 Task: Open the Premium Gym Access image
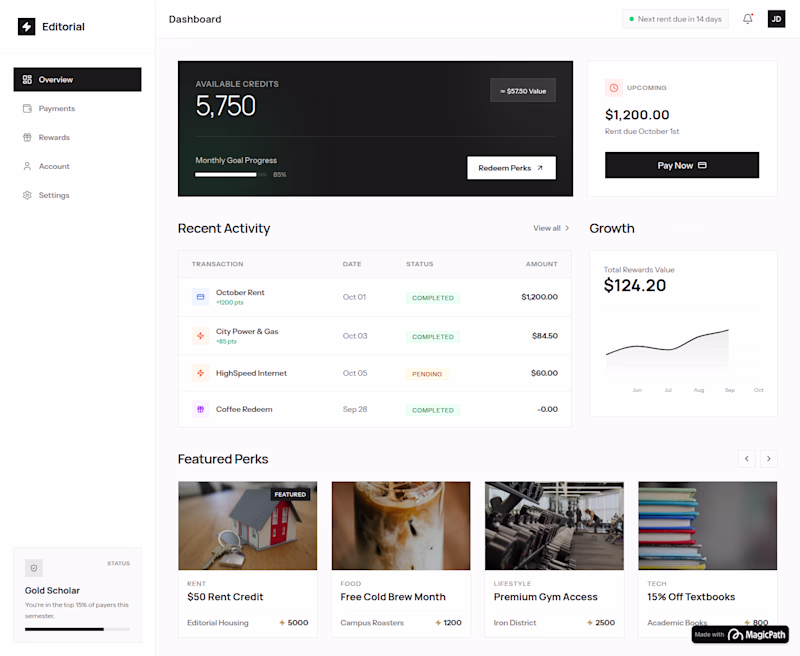point(554,525)
